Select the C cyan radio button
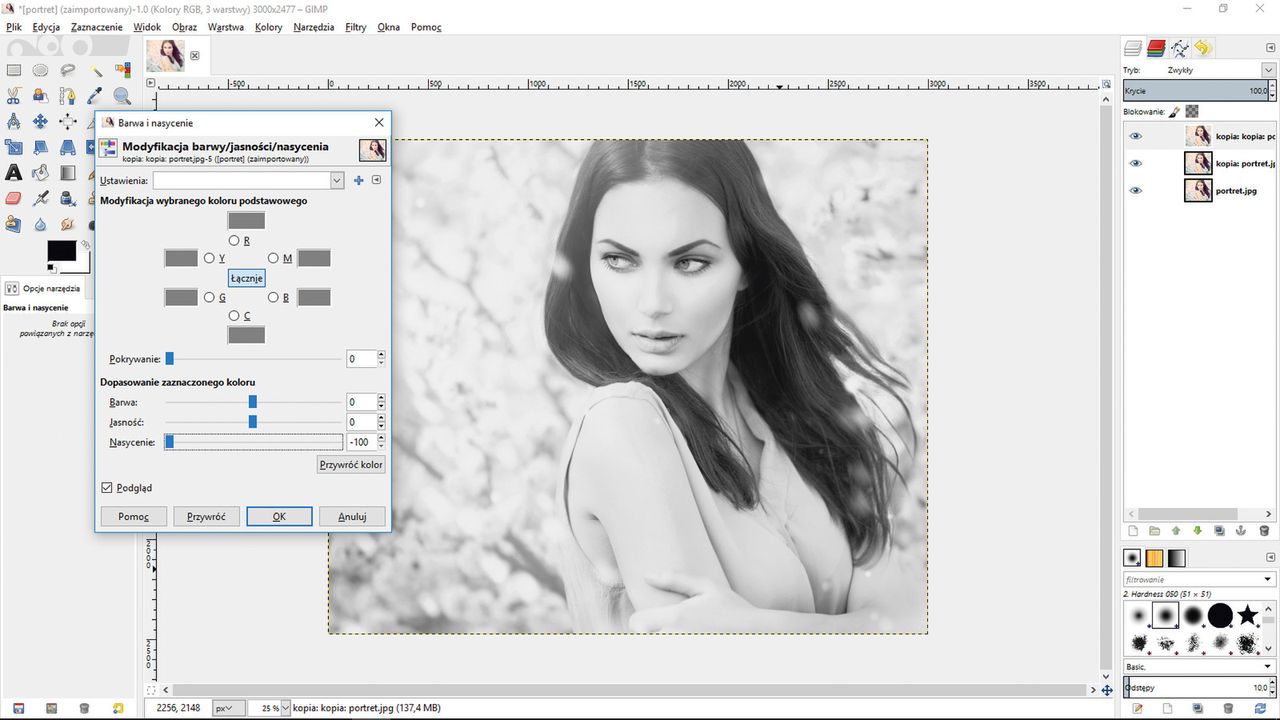1280x720 pixels. 234,316
